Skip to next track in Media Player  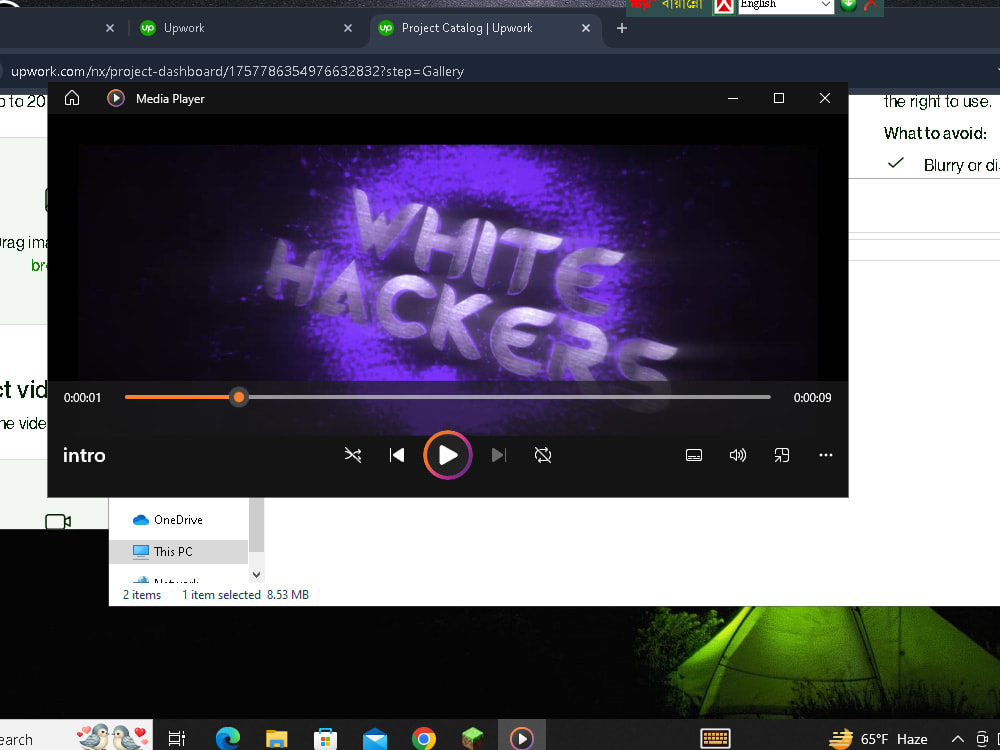[498, 455]
